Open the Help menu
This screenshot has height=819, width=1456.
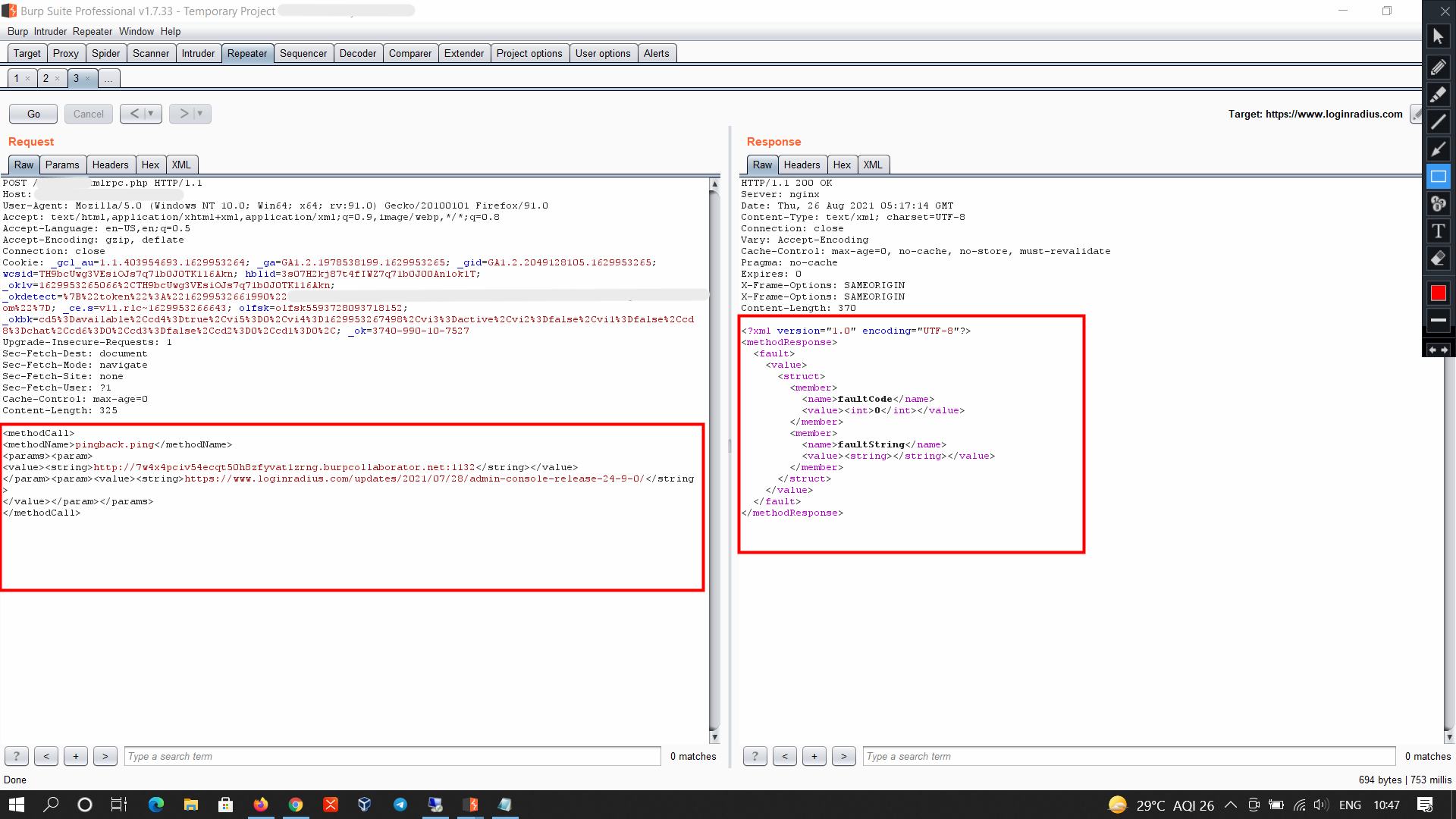[171, 31]
